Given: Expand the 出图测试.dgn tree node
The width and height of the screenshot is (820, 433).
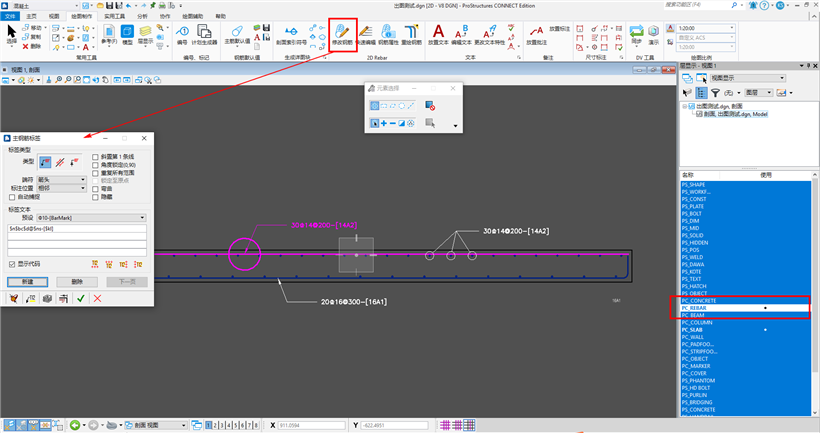Looking at the screenshot, I should tap(687, 105).
